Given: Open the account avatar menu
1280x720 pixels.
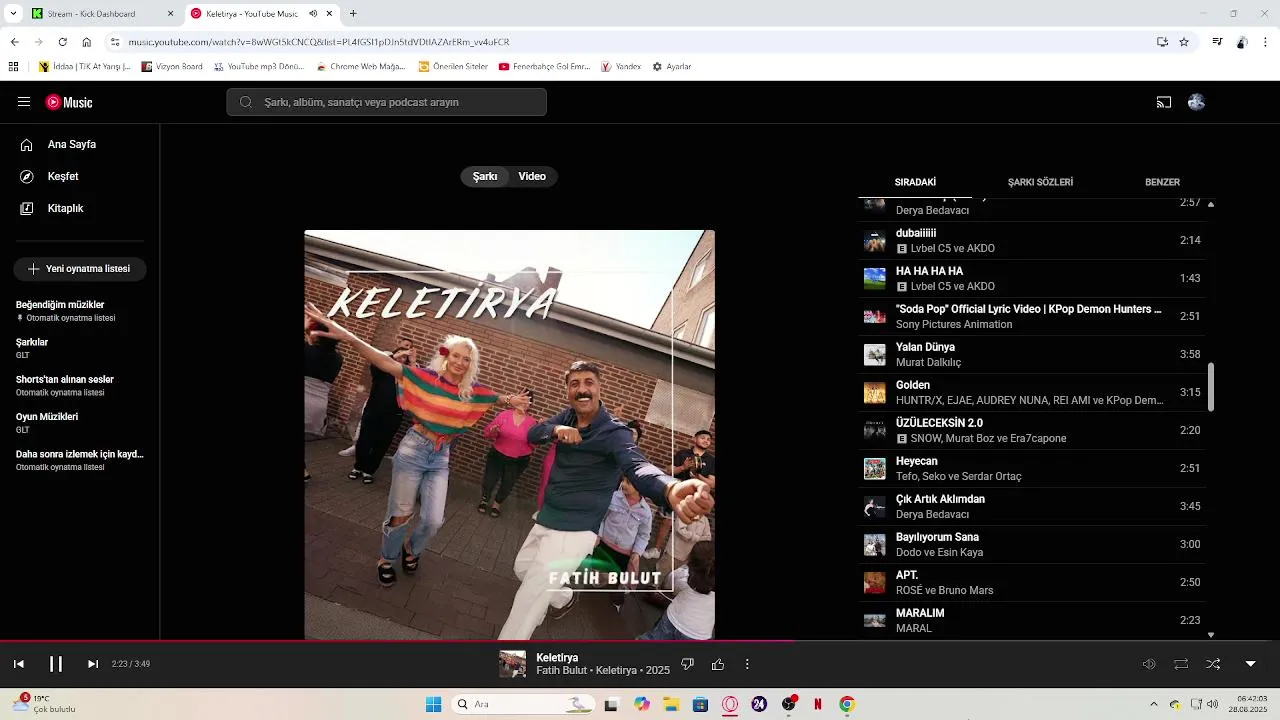Looking at the screenshot, I should (1196, 102).
